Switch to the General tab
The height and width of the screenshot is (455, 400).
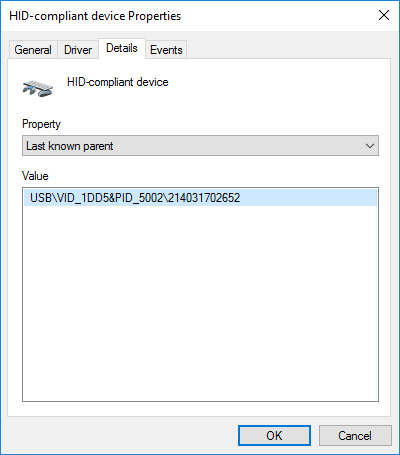coord(33,50)
